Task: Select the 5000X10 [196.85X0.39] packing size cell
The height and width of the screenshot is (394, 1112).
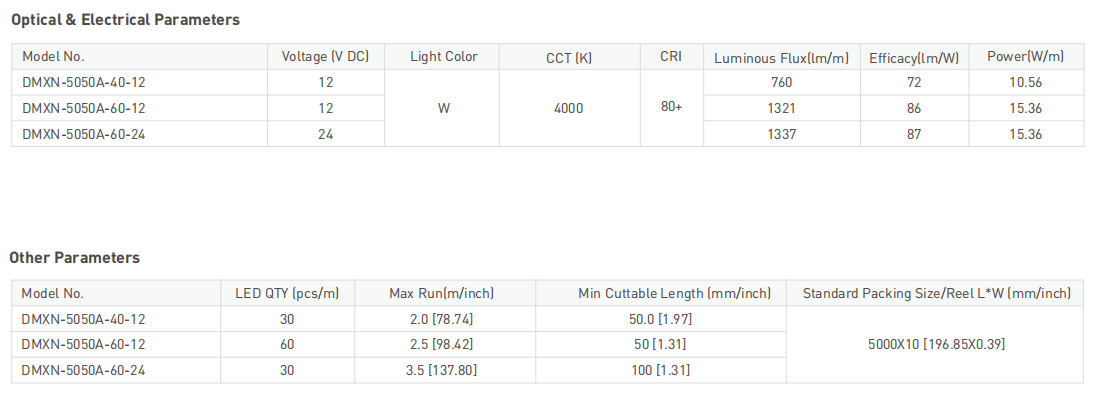Action: [937, 345]
